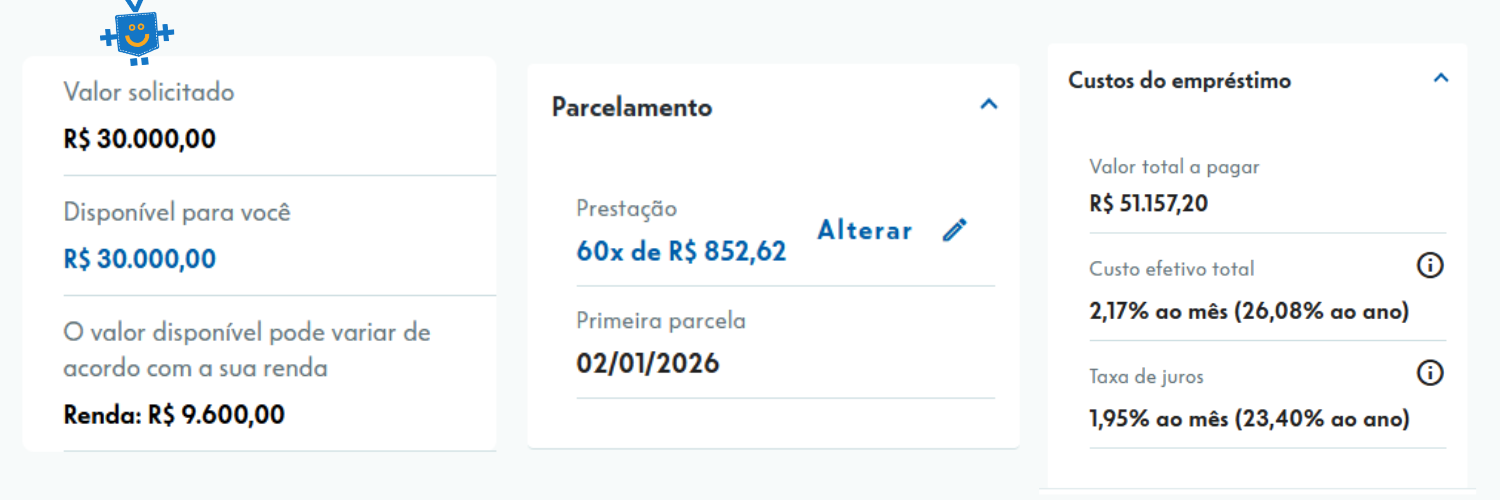Click the Renda: R$ 9.600,00 text
The height and width of the screenshot is (500, 1500).
174,414
